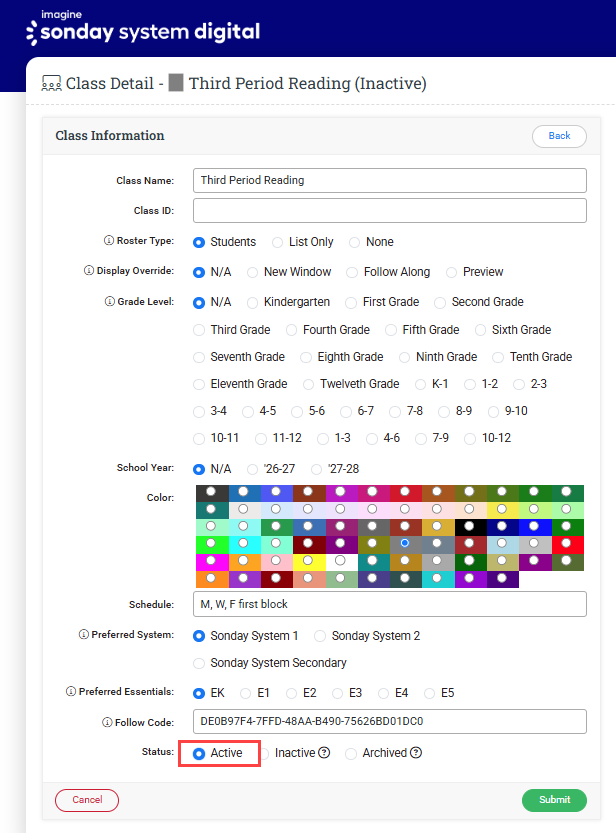Click the Sonday System Digital logo
The width and height of the screenshot is (616, 833).
pos(143,28)
